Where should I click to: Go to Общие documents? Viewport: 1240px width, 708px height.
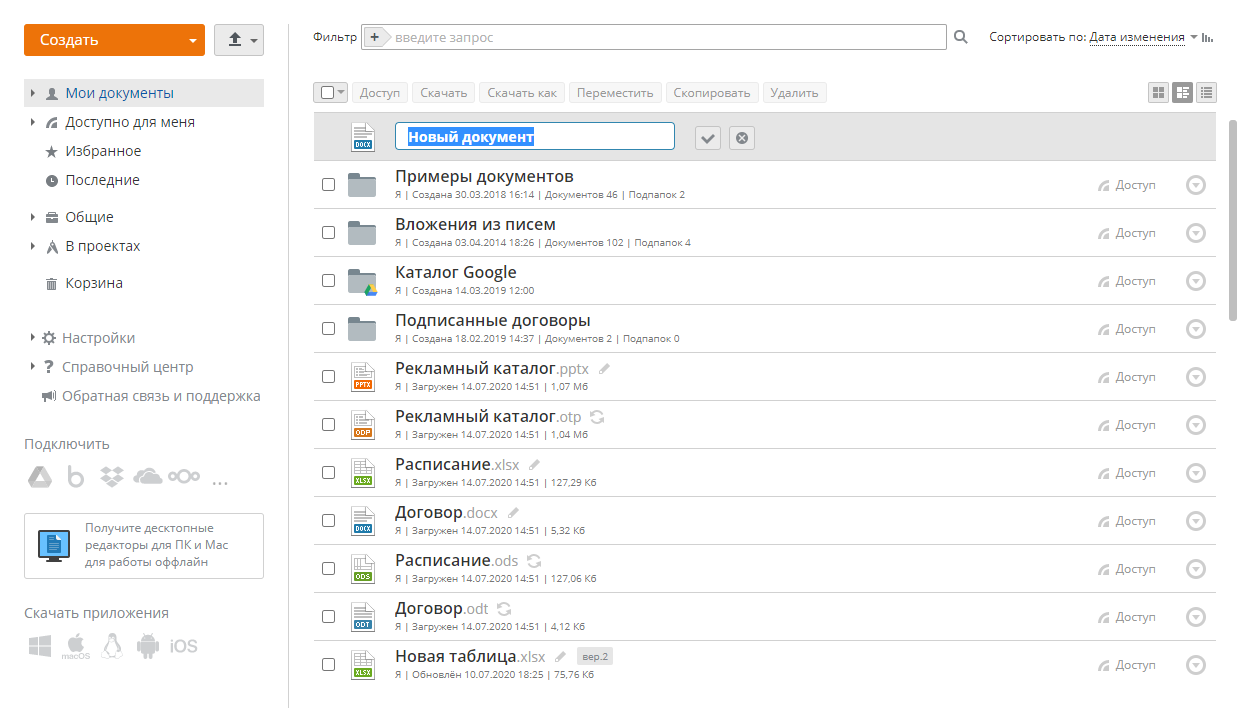(x=90, y=217)
